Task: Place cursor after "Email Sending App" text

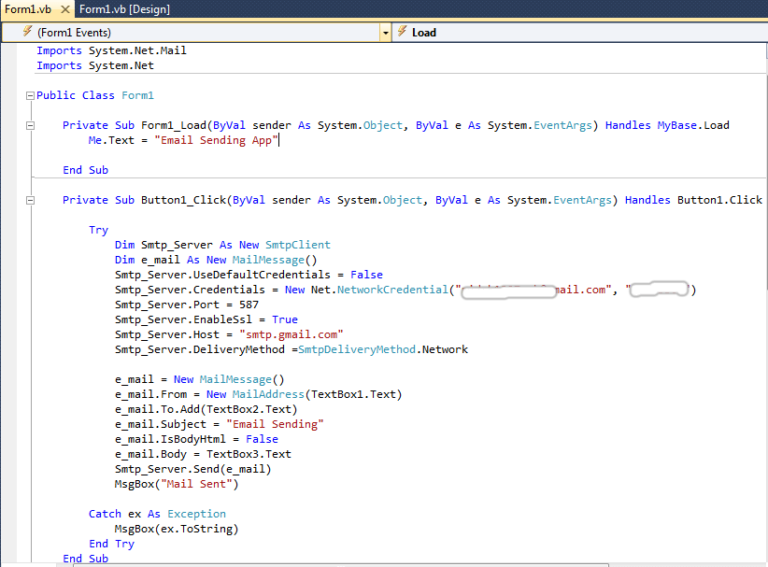Action: pos(279,141)
